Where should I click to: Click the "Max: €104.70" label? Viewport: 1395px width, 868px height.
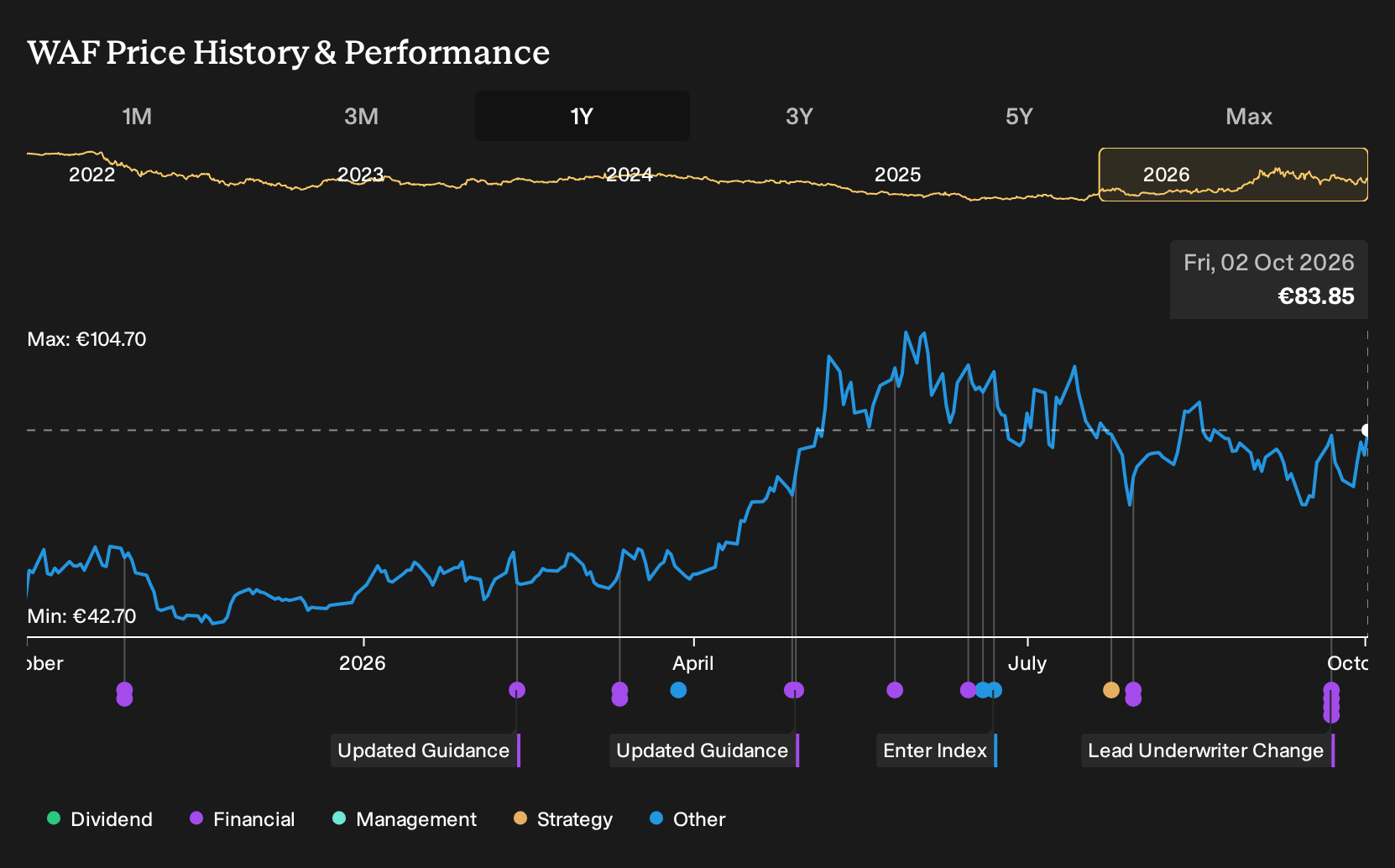(86, 339)
